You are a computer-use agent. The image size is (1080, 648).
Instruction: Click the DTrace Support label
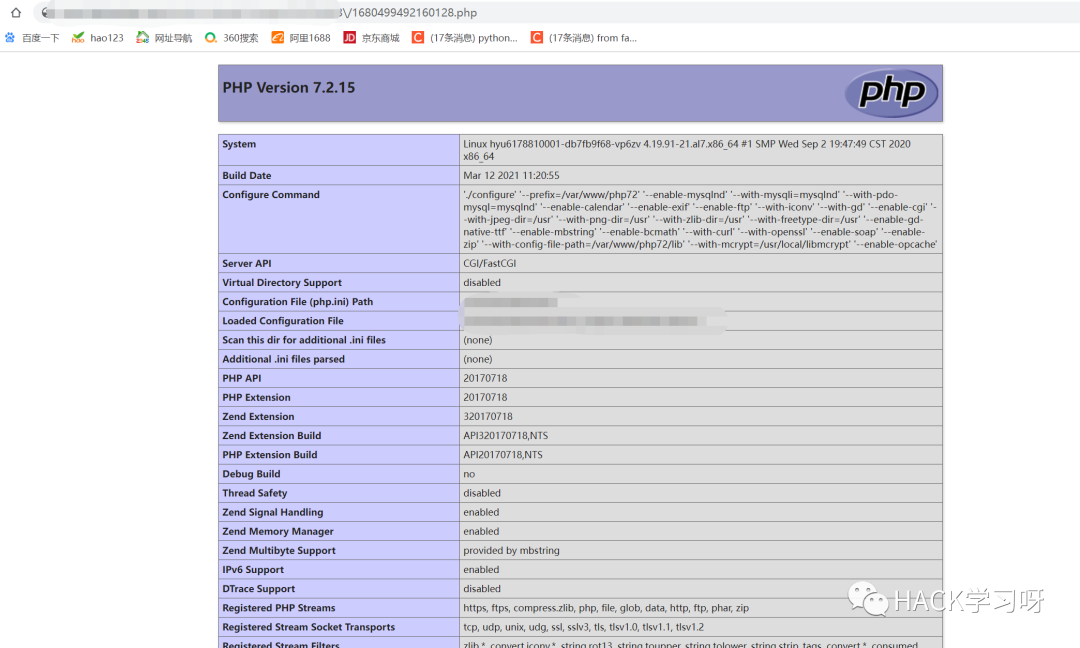pyautogui.click(x=258, y=589)
